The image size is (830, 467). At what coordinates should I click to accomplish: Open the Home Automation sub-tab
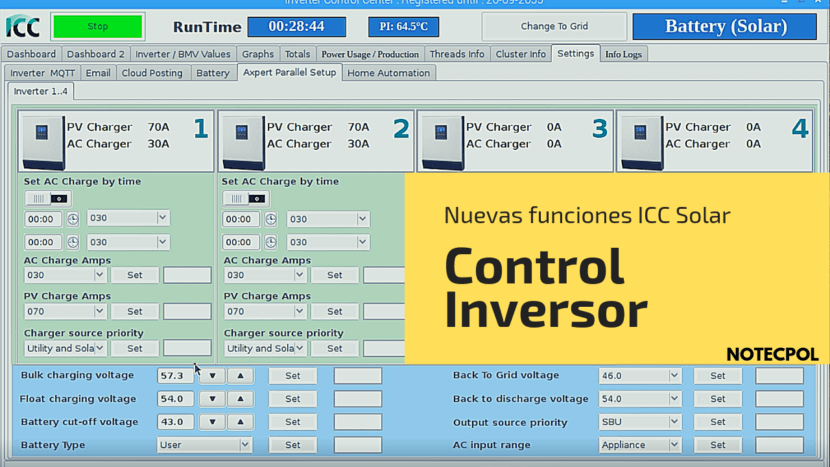[x=389, y=73]
